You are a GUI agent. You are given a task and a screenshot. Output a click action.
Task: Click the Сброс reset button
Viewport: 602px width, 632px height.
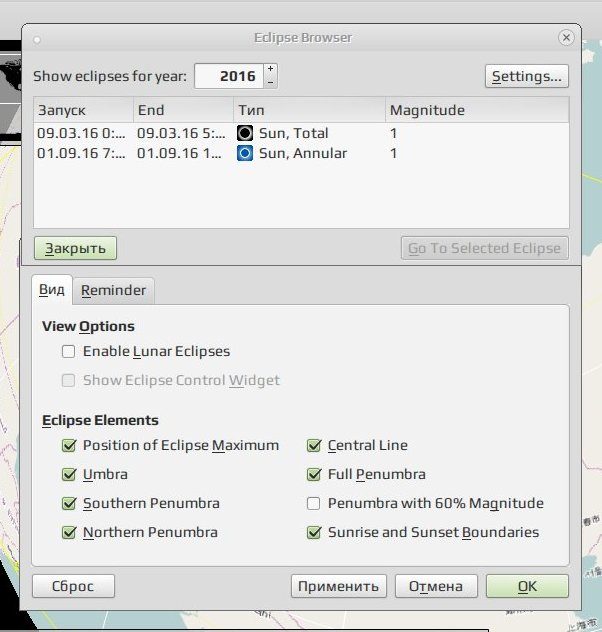coord(73,586)
